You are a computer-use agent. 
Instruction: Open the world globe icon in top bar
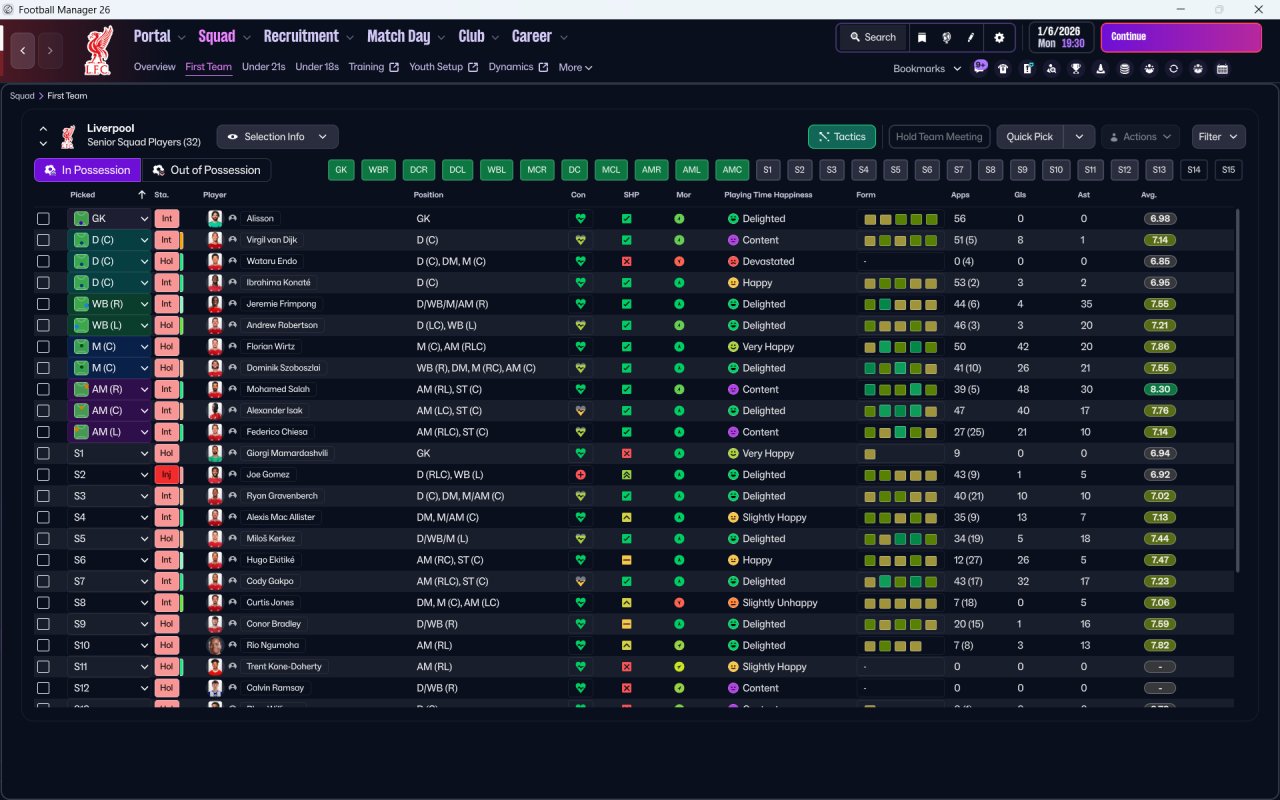946,37
